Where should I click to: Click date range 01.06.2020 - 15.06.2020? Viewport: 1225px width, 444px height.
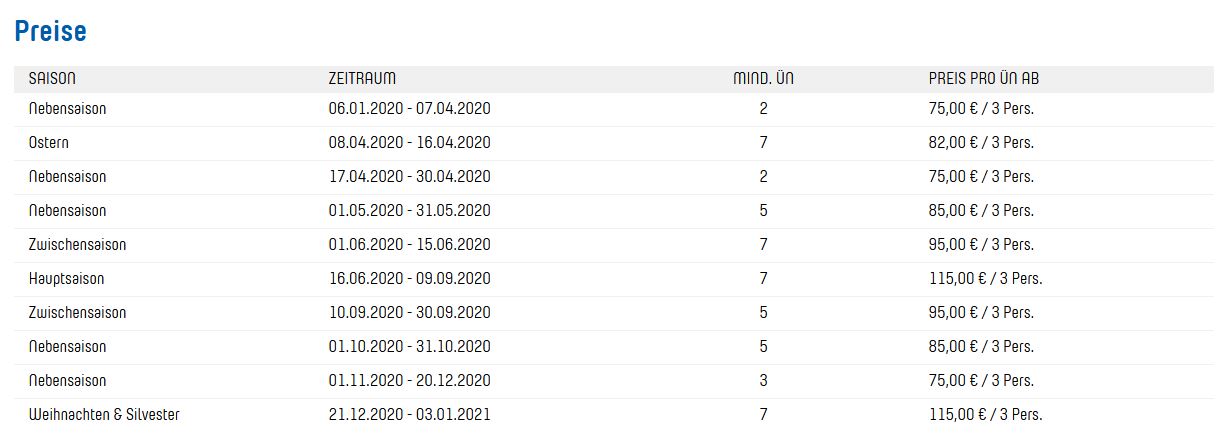click(x=409, y=245)
